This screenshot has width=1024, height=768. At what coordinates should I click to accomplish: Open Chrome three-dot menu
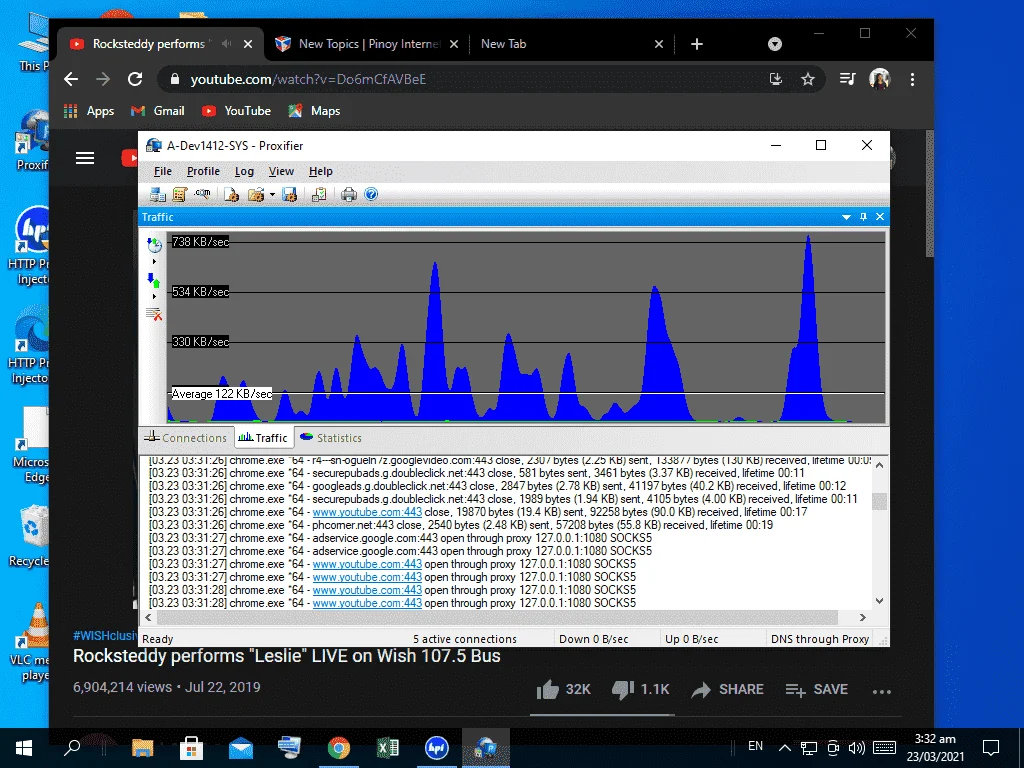pos(912,79)
